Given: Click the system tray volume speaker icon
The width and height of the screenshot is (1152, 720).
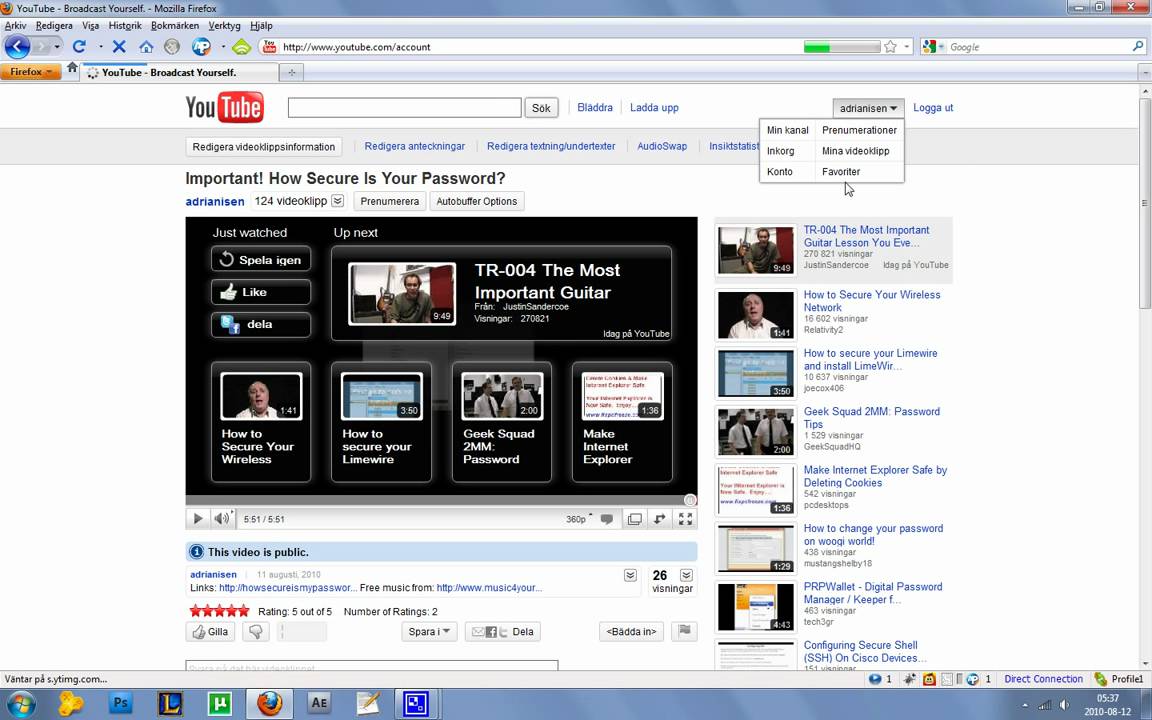Looking at the screenshot, I should pyautogui.click(x=1065, y=705).
